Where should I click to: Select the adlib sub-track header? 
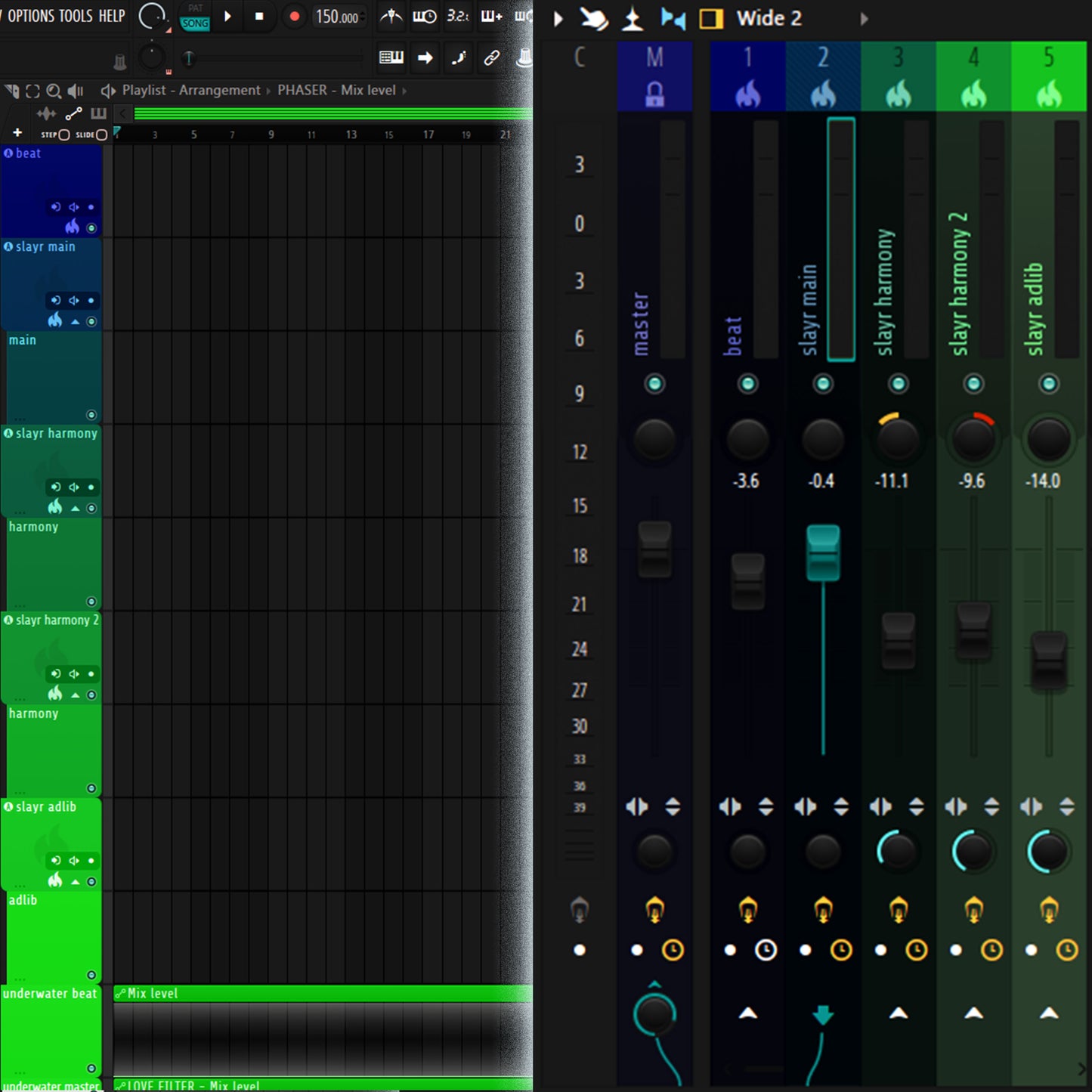54,937
